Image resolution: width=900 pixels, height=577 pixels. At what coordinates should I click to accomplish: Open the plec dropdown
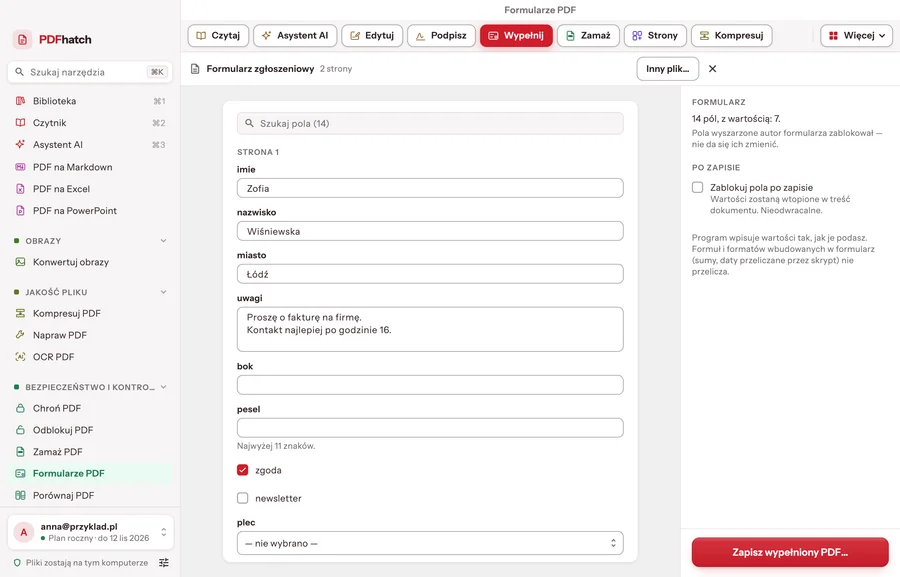[430, 543]
